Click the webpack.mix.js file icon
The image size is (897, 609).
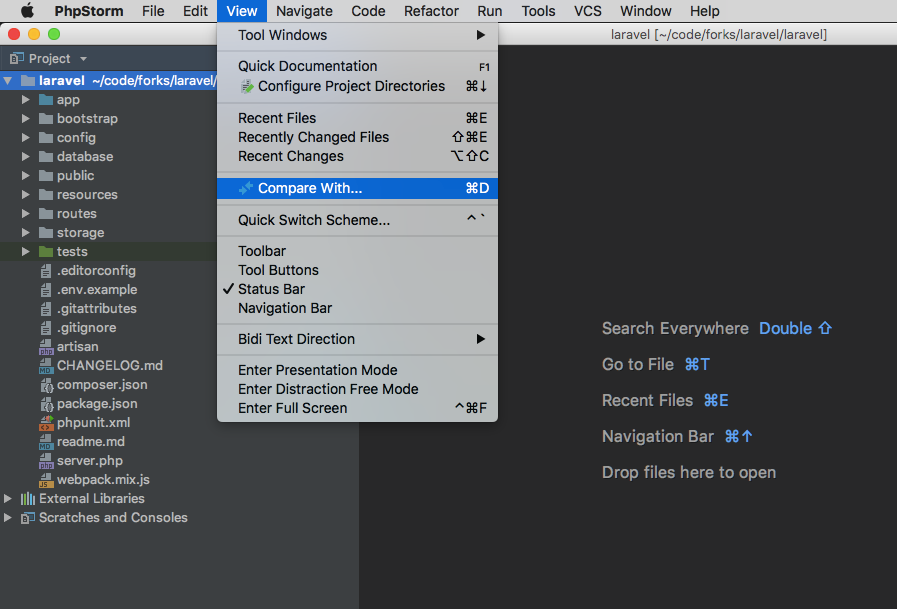(x=46, y=479)
